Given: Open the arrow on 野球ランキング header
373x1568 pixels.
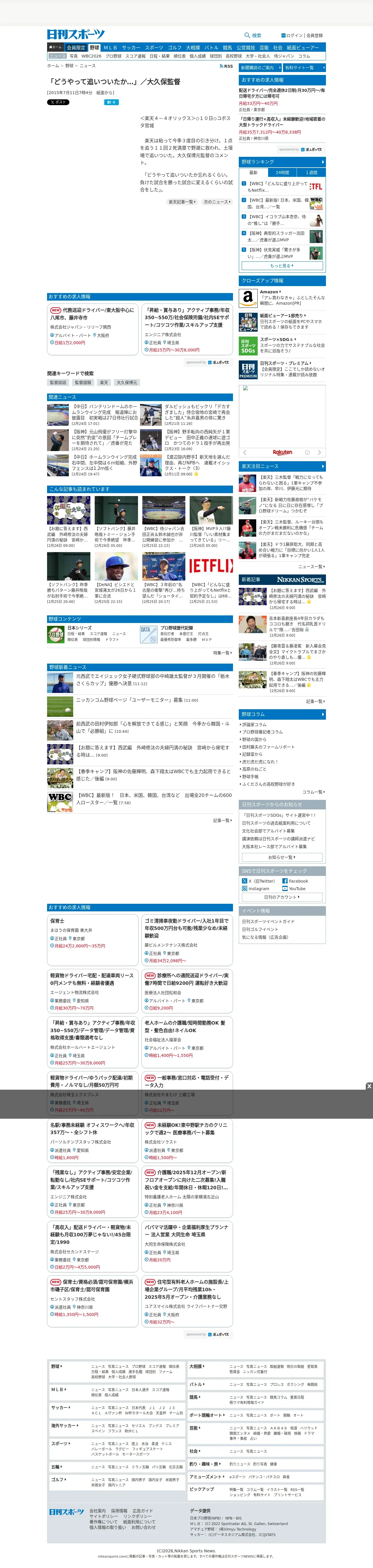Looking at the screenshot, I should click(322, 162).
